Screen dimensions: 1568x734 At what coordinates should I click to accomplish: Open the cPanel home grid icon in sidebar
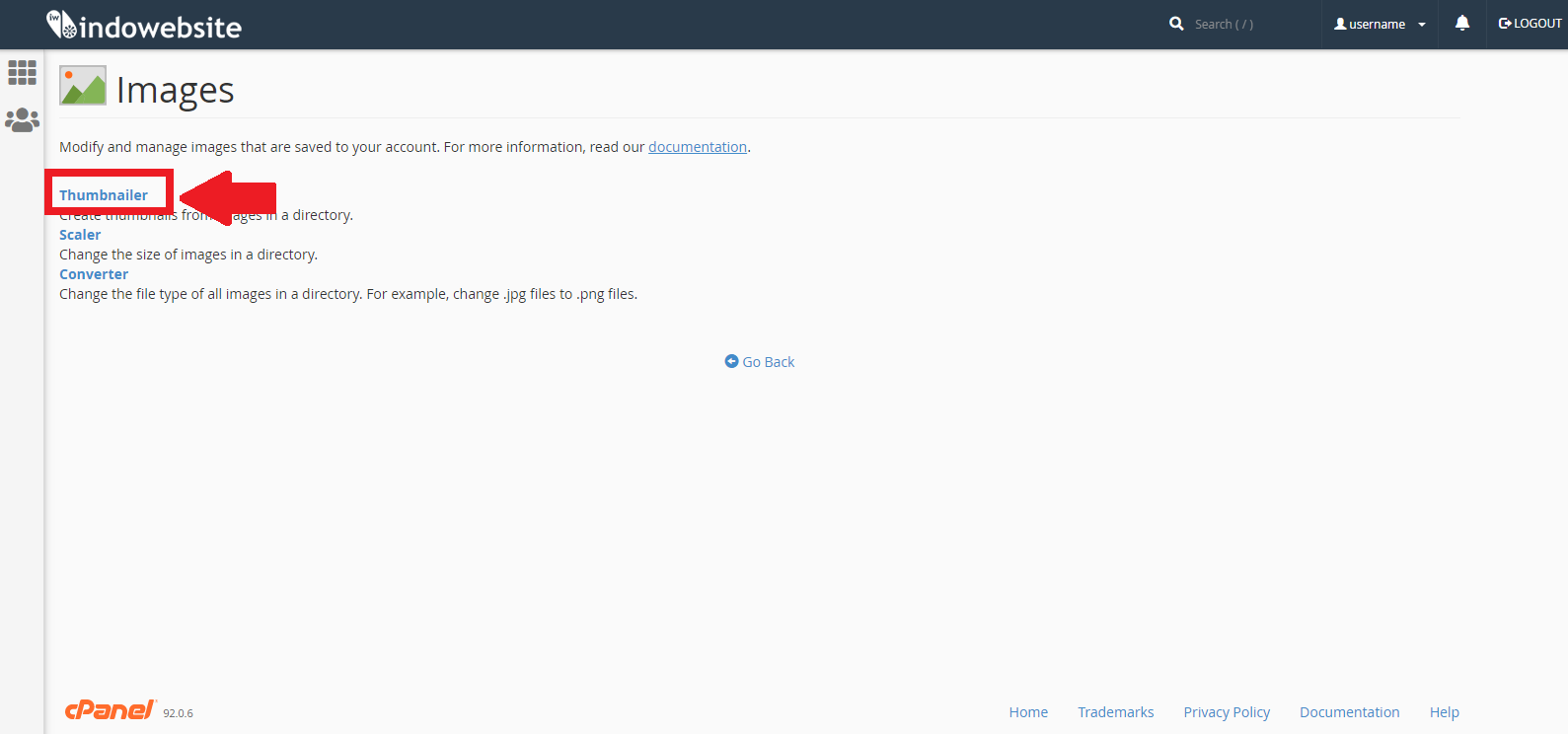(x=22, y=72)
